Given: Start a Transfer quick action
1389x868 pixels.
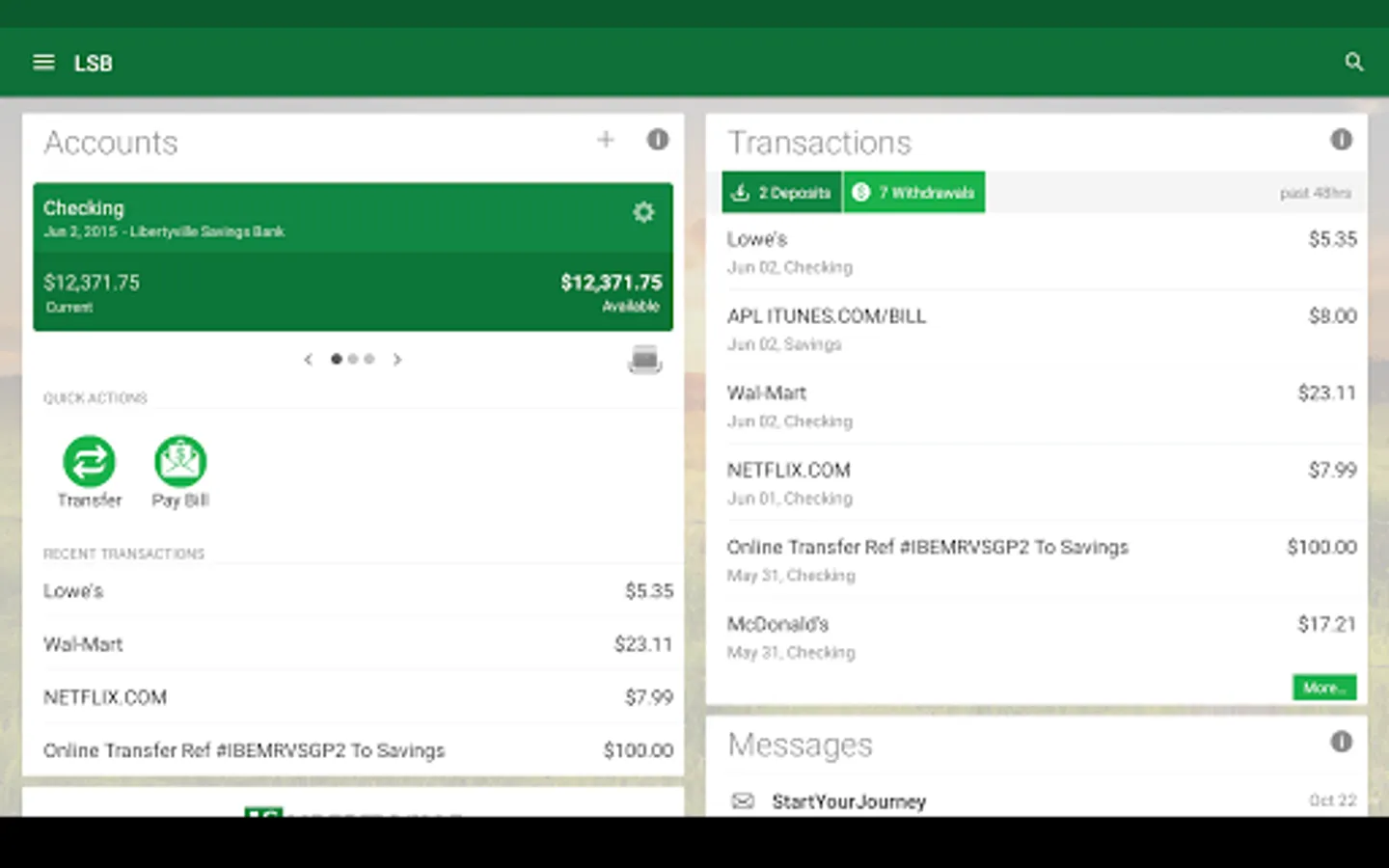Looking at the screenshot, I should [x=89, y=472].
